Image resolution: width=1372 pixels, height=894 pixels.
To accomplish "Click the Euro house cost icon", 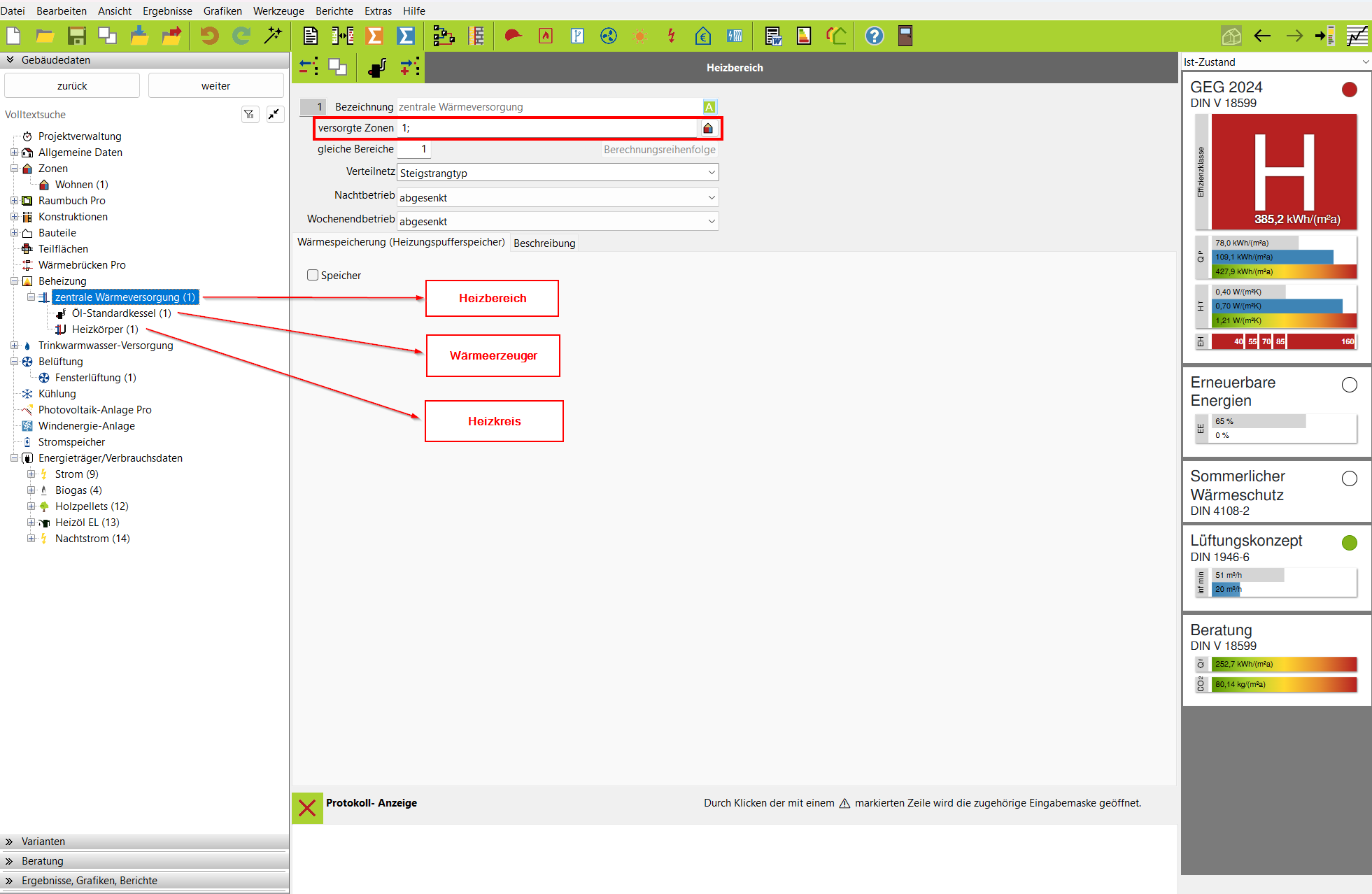I will coord(703,36).
